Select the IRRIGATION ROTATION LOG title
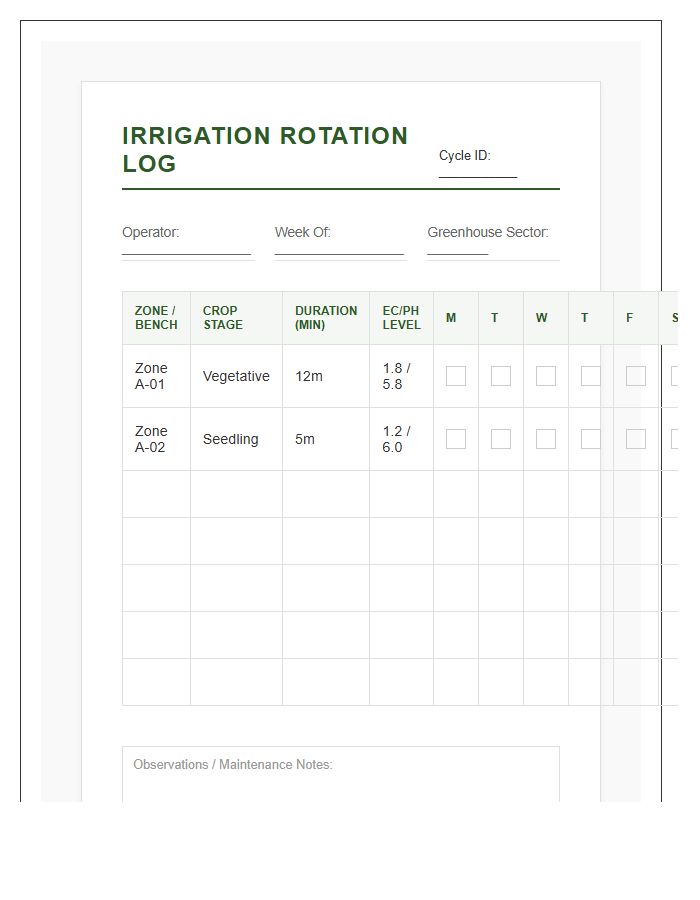Image resolution: width=700 pixels, height=900 pixels. (x=265, y=149)
